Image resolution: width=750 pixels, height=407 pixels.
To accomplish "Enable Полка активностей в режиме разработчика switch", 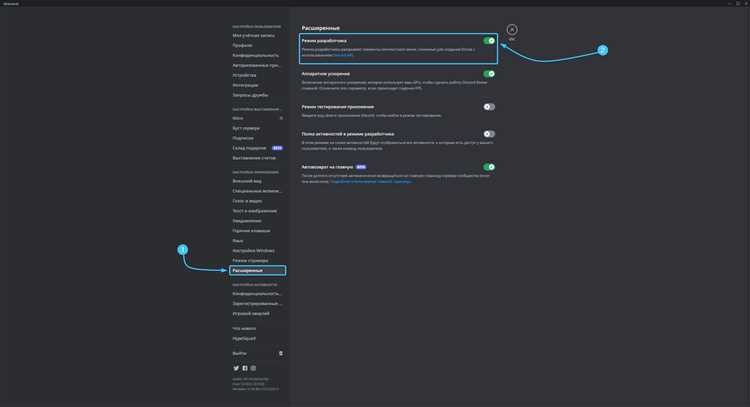I will (x=489, y=134).
